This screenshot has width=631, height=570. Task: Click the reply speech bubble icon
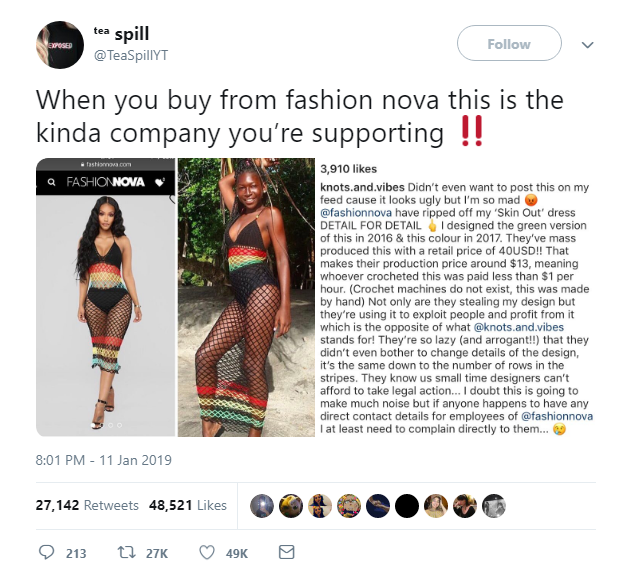pyautogui.click(x=46, y=552)
